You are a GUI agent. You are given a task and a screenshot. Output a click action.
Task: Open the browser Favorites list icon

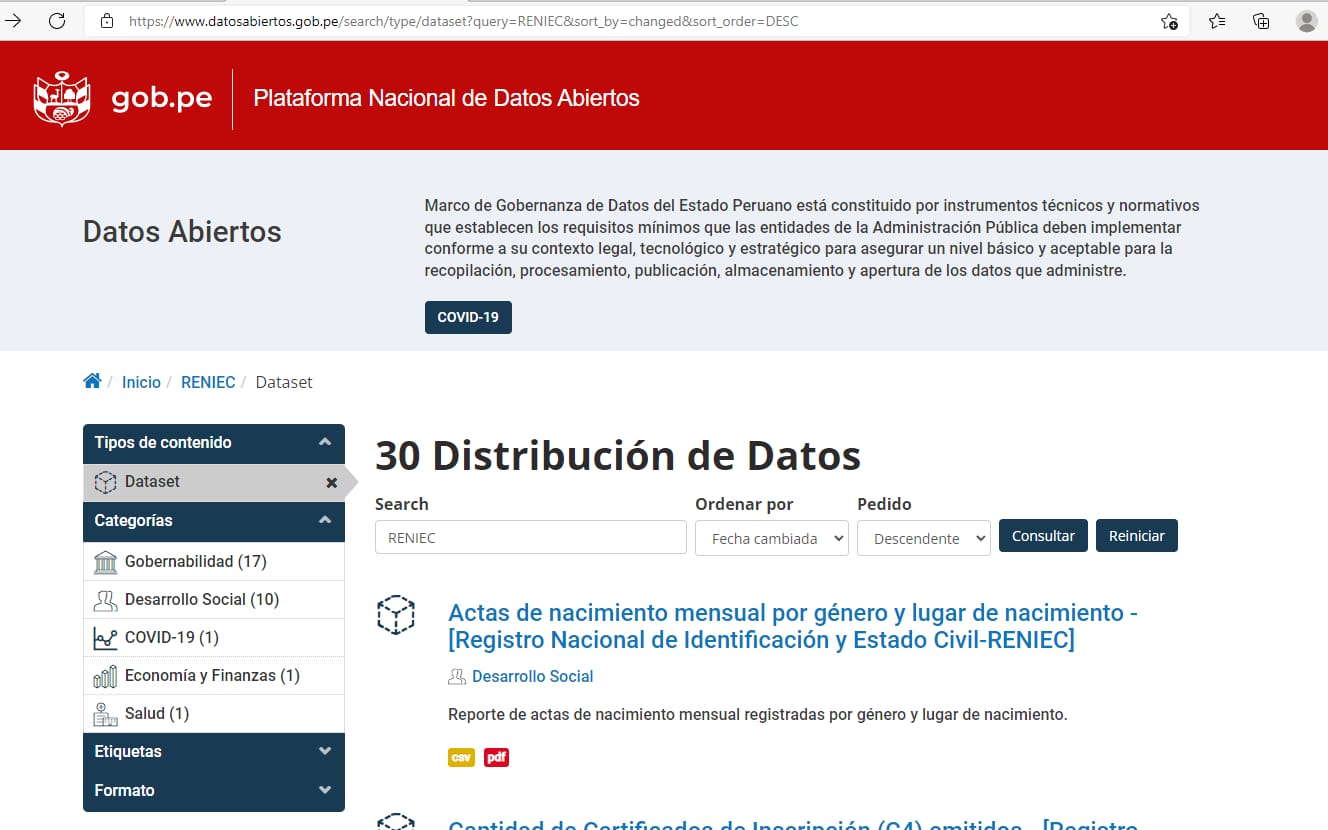click(1217, 21)
